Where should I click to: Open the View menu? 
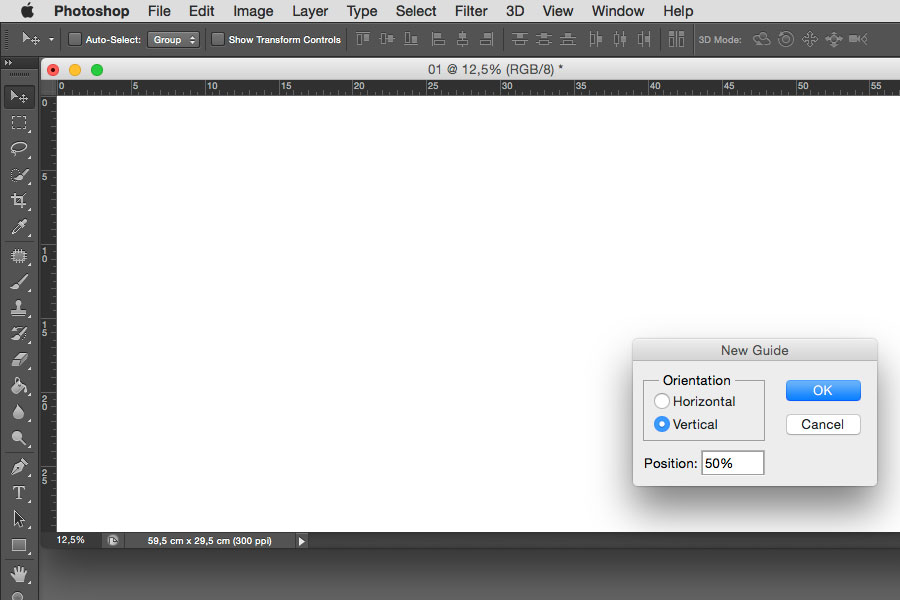click(557, 11)
